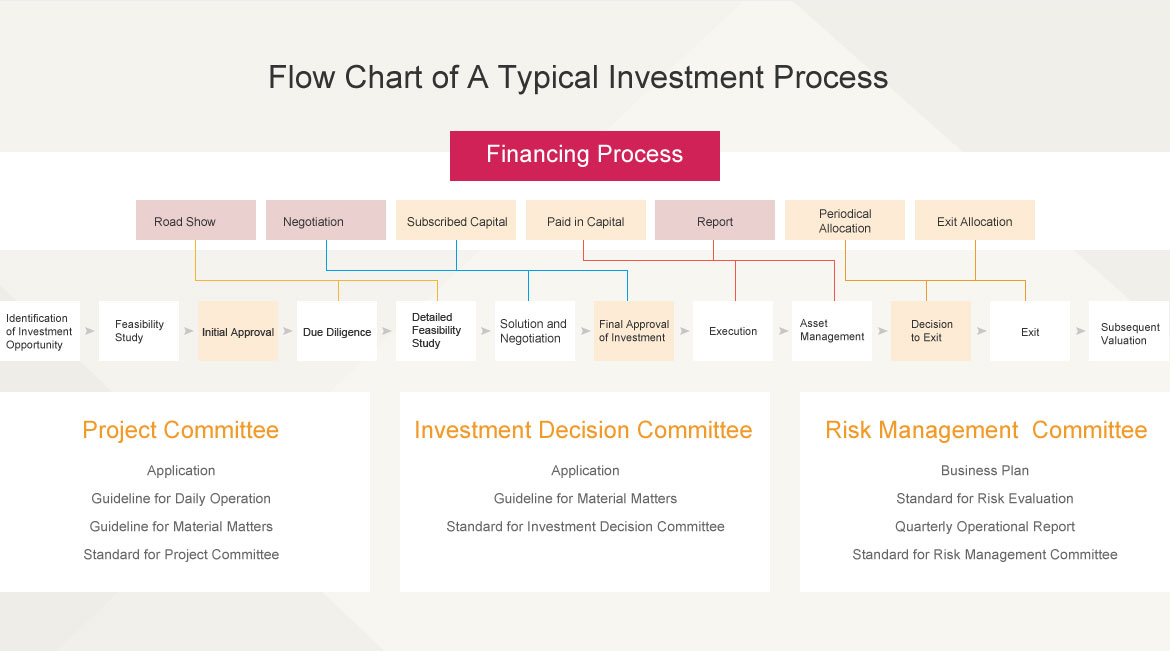Click the arrow between Initial Approval and Due Diligence

click(x=288, y=330)
